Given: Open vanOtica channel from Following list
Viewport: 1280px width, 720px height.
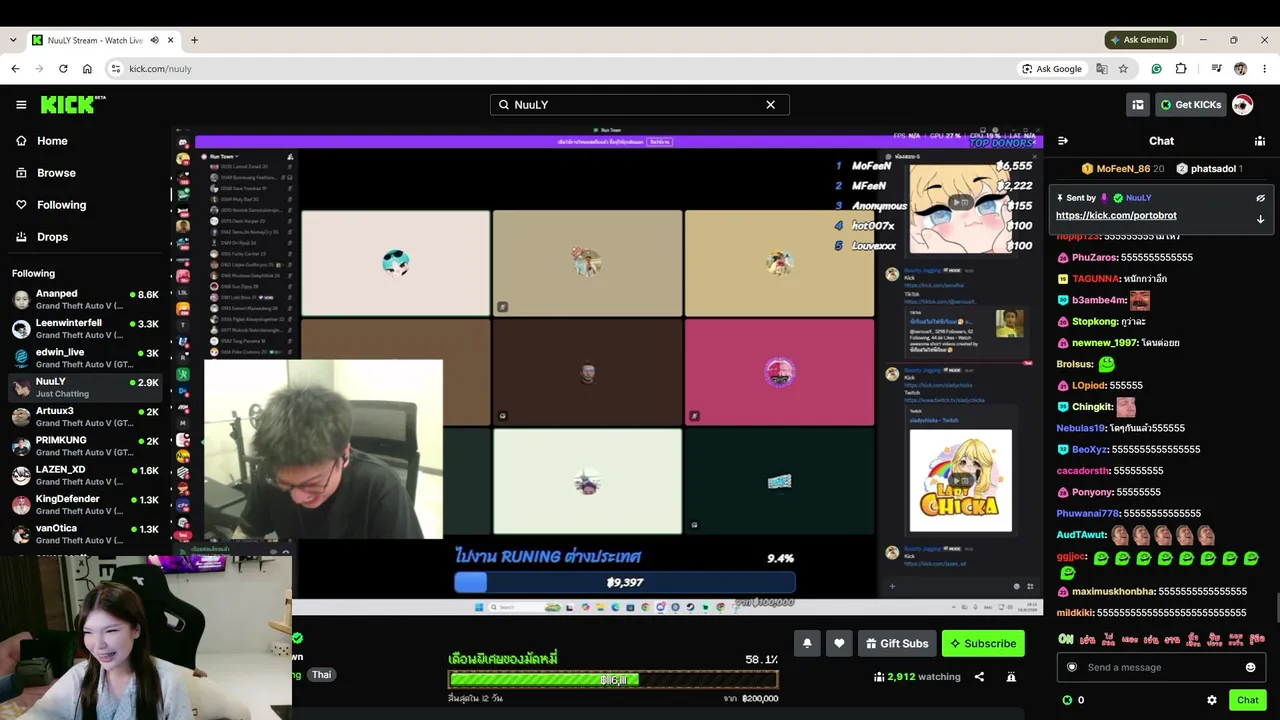Looking at the screenshot, I should click(85, 534).
